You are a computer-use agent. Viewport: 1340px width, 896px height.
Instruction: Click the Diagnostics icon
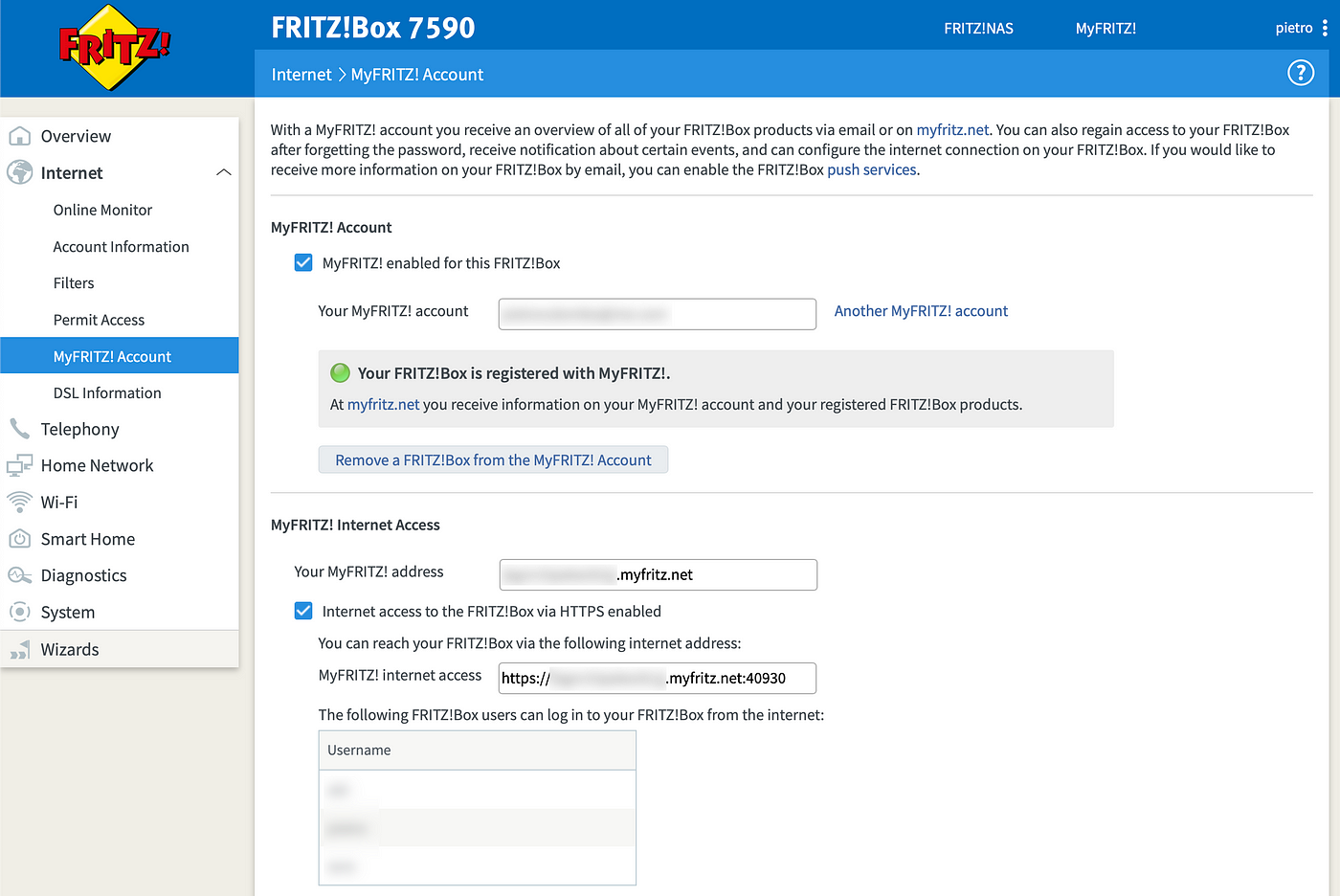pyautogui.click(x=19, y=575)
